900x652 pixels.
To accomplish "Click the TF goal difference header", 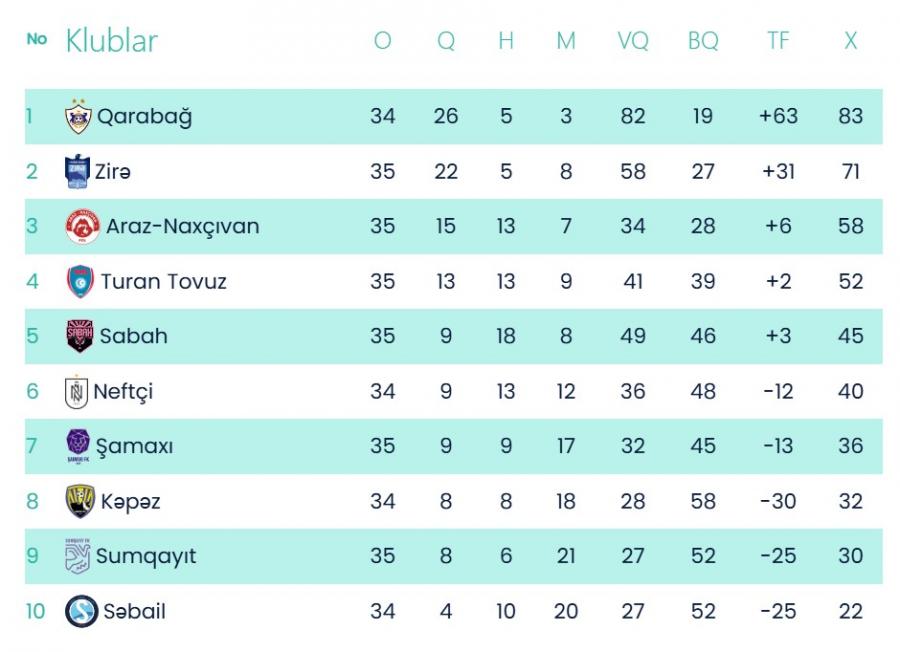I will click(x=778, y=41).
